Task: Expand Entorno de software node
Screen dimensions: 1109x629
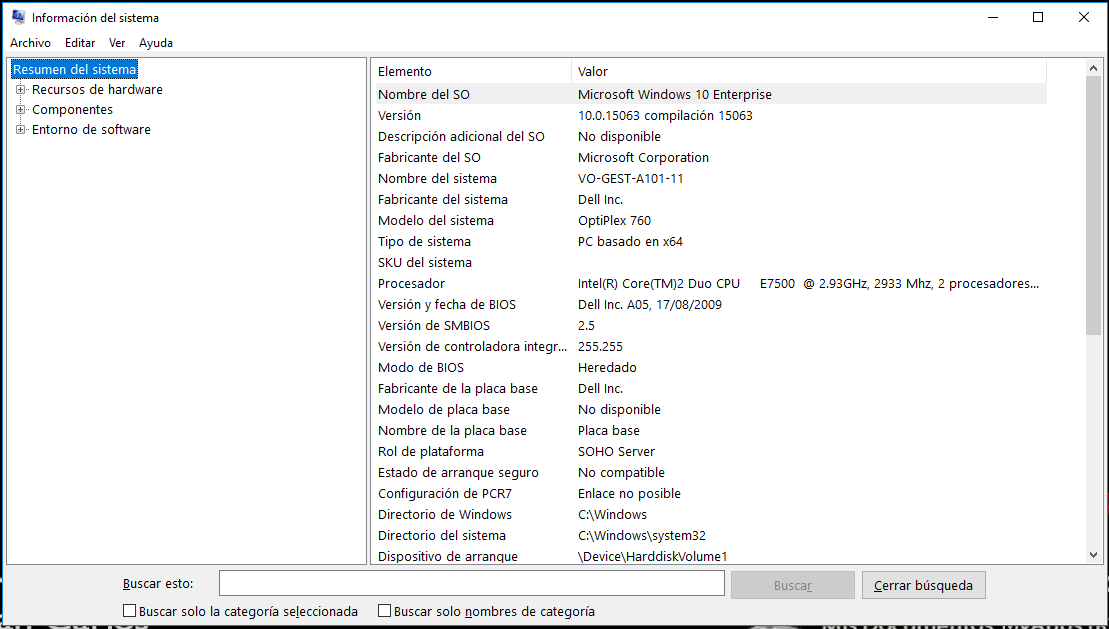Action: pyautogui.click(x=21, y=129)
